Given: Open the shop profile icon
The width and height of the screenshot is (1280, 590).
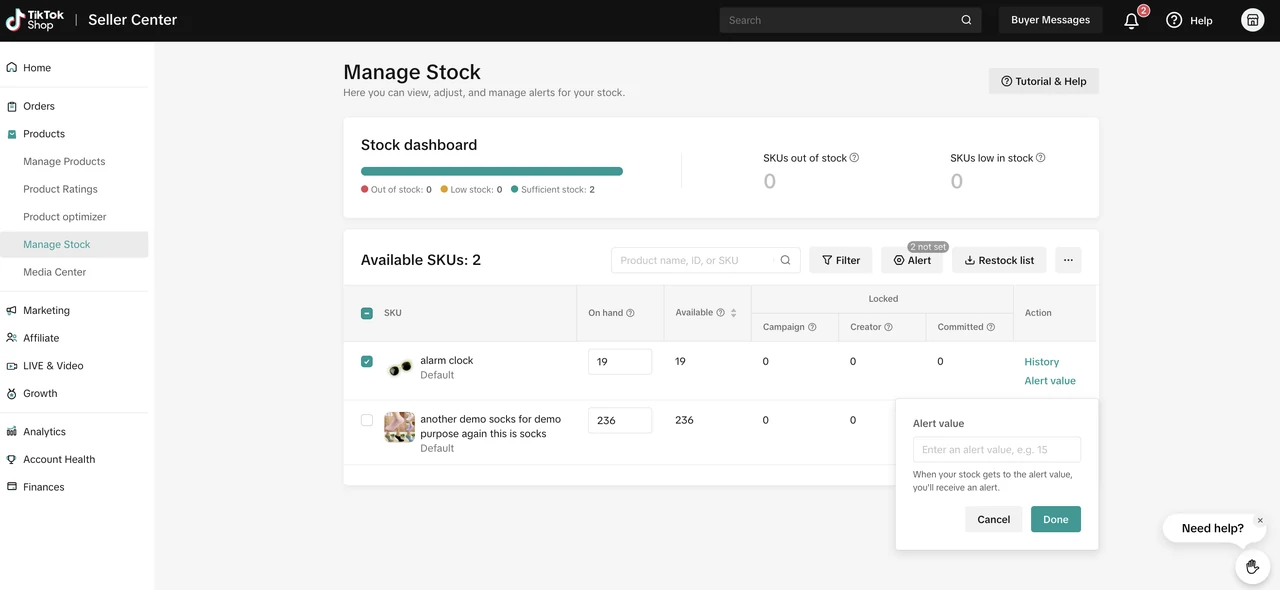Looking at the screenshot, I should click(1252, 20).
